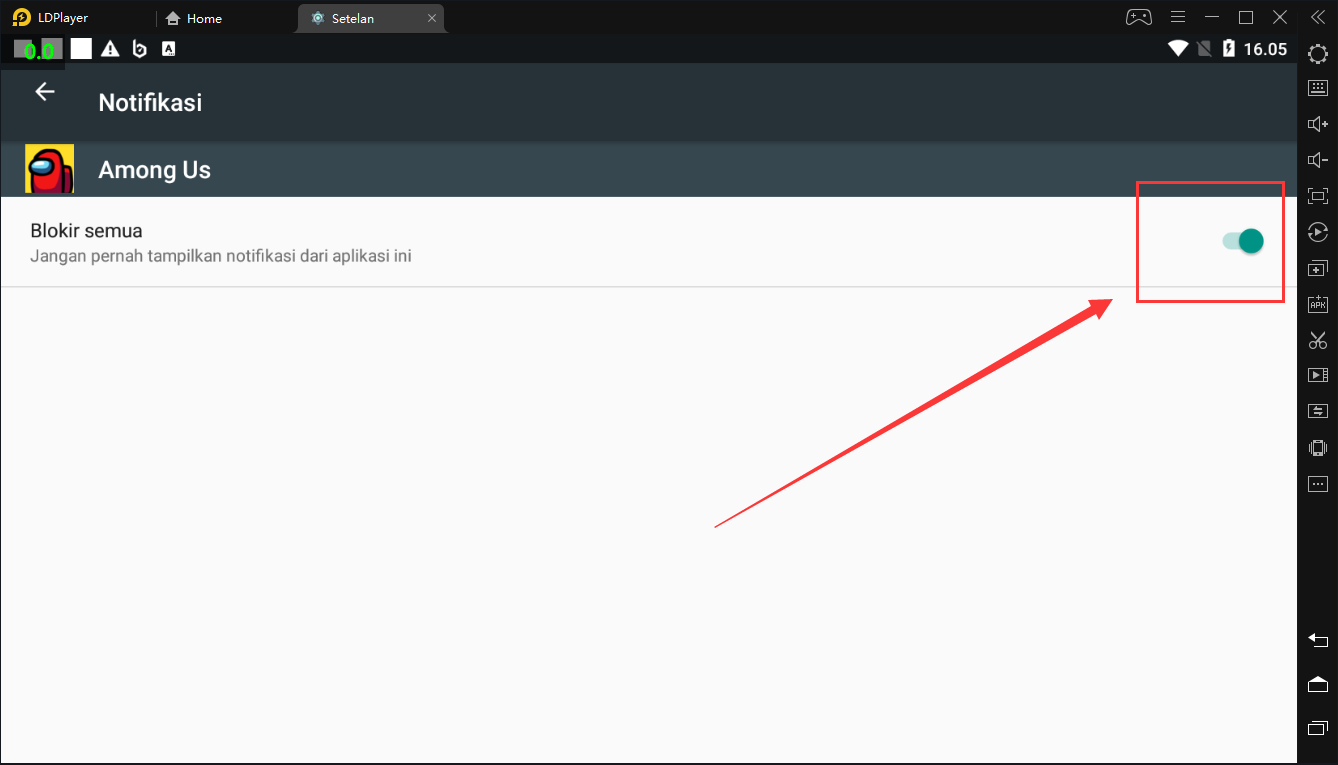
Task: Open the shared folder transfer icon
Action: (x=1318, y=411)
